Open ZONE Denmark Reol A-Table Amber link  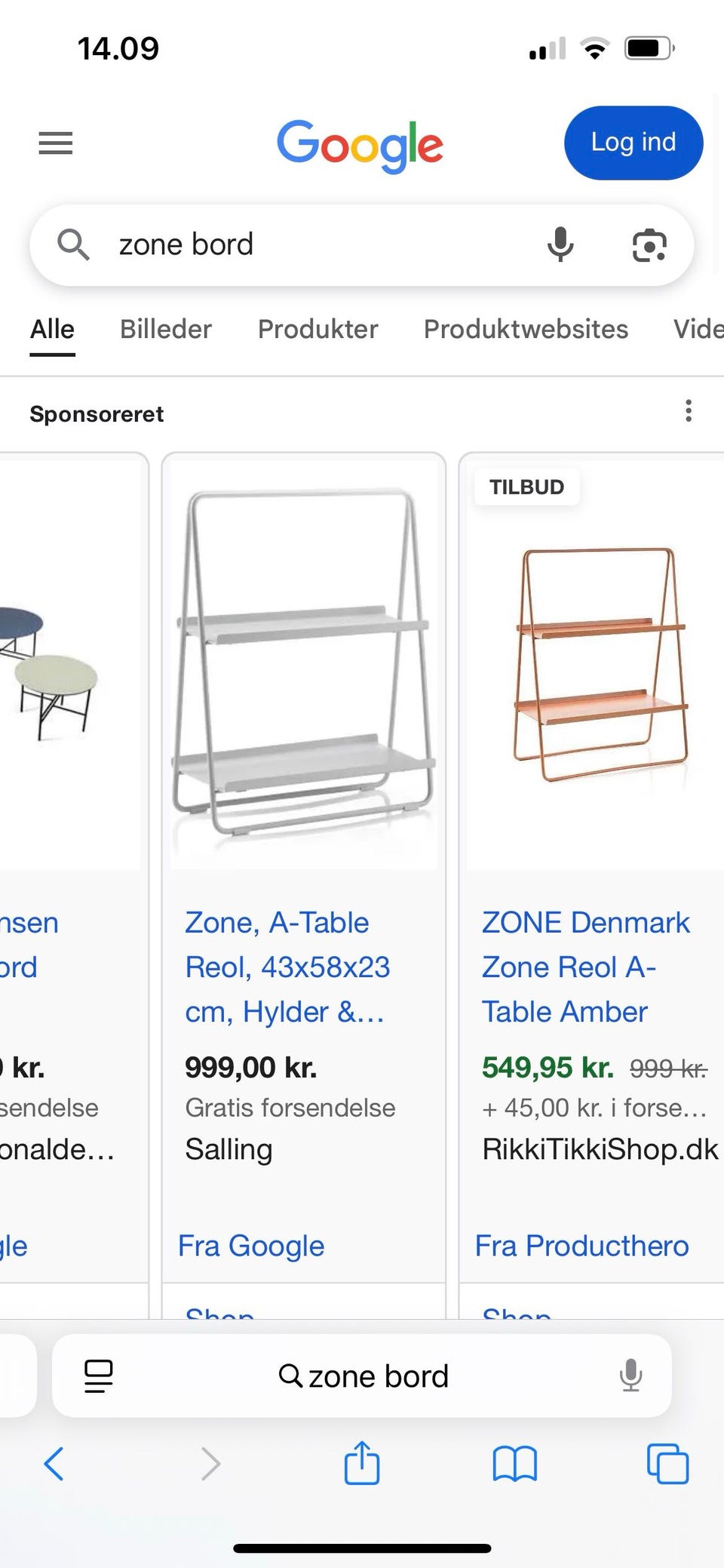[585, 967]
